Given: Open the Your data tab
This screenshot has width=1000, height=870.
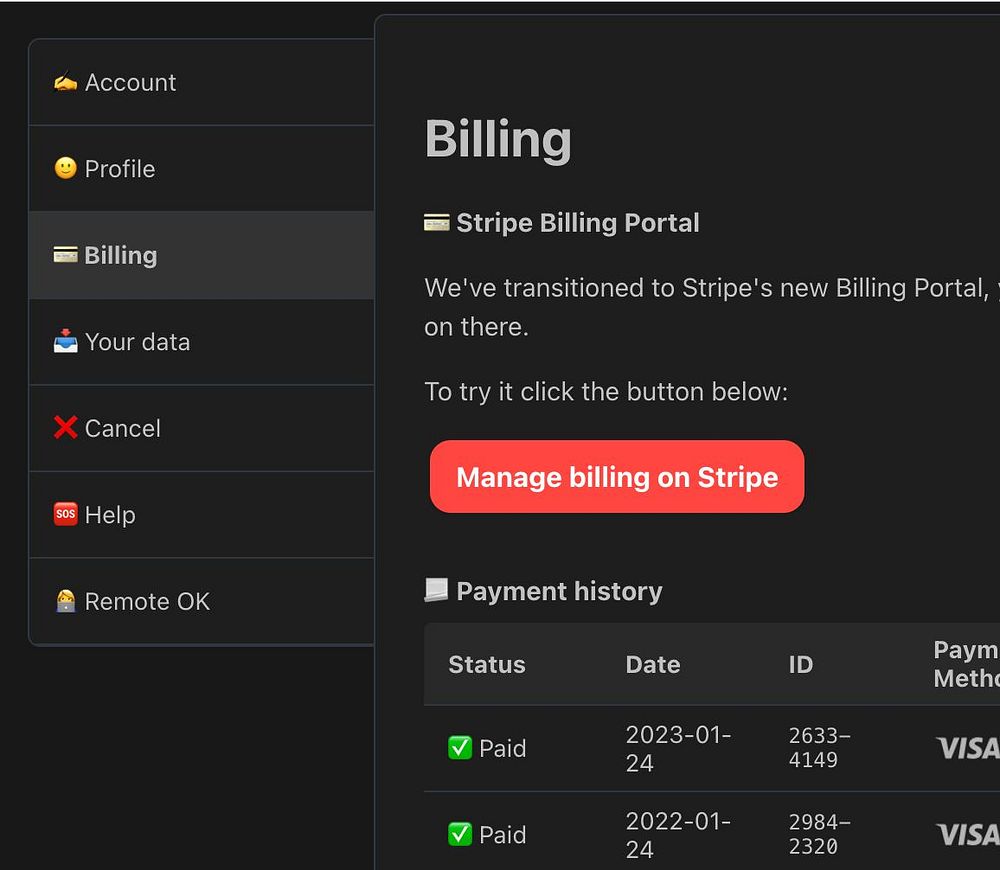Looking at the screenshot, I should coord(202,342).
